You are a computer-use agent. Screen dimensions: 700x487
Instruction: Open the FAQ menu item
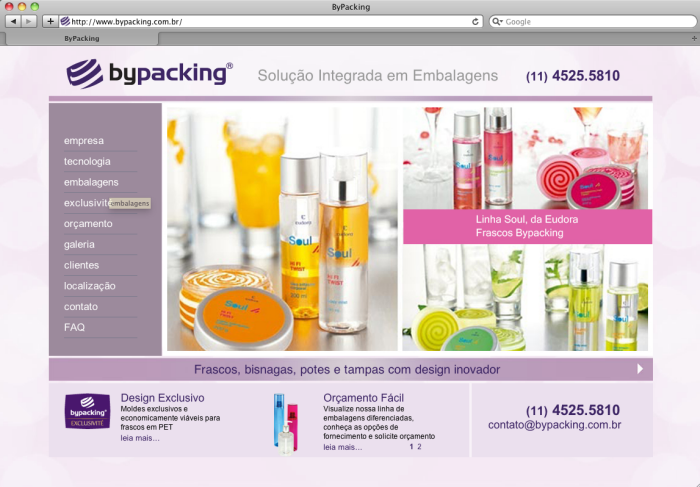click(74, 327)
